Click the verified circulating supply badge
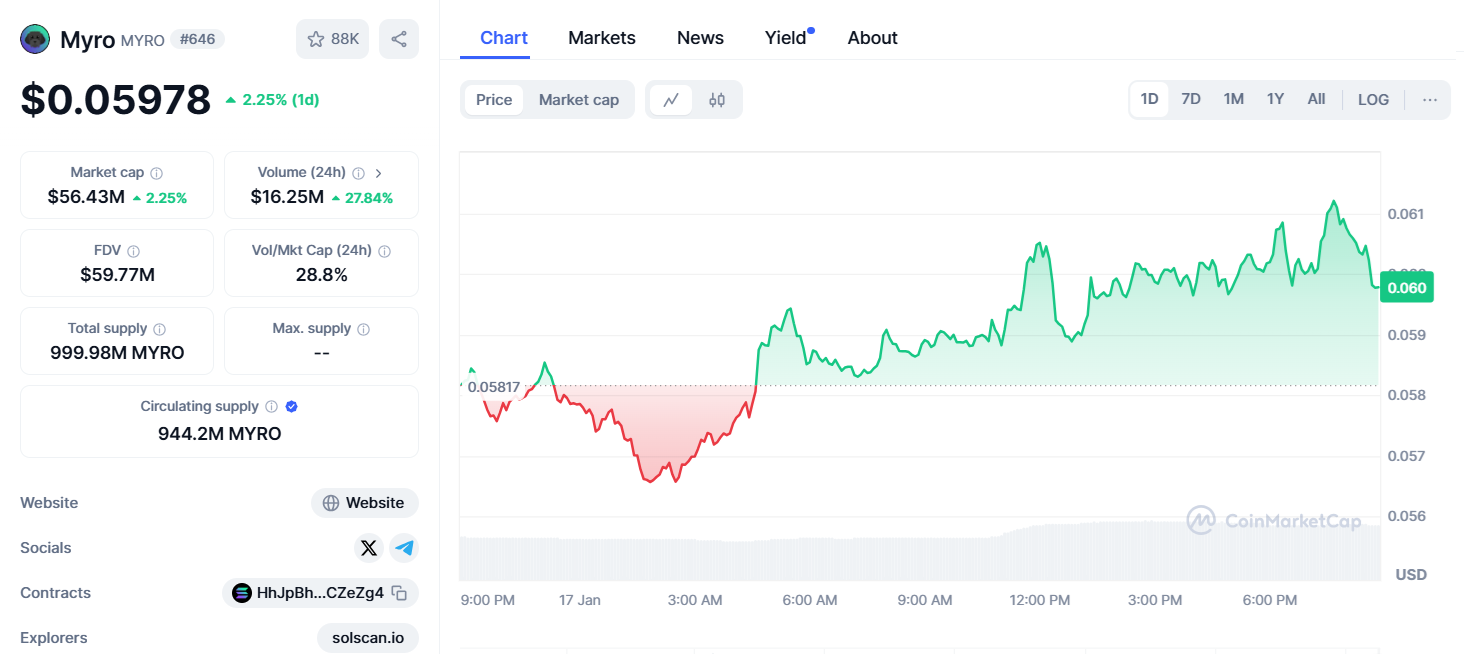This screenshot has height=654, width=1464. 292,407
